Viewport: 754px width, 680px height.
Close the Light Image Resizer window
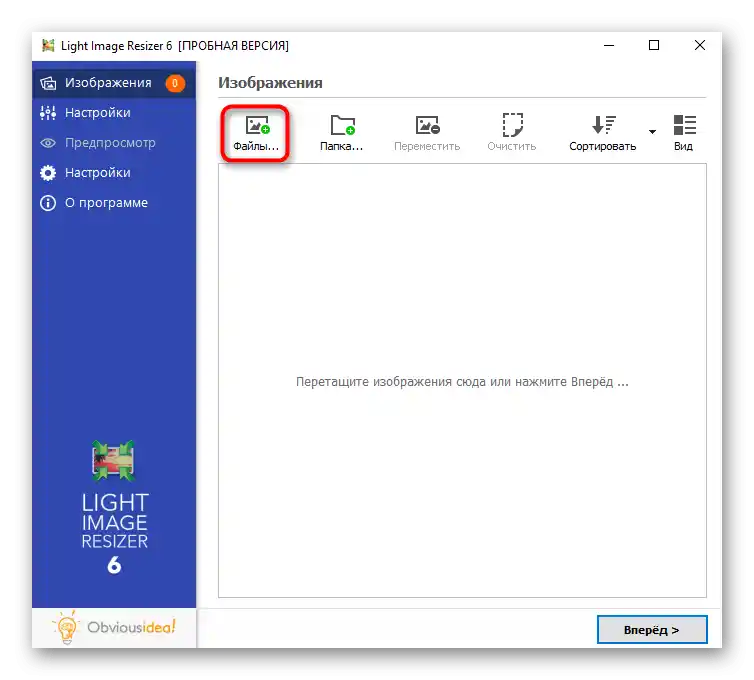pos(700,46)
